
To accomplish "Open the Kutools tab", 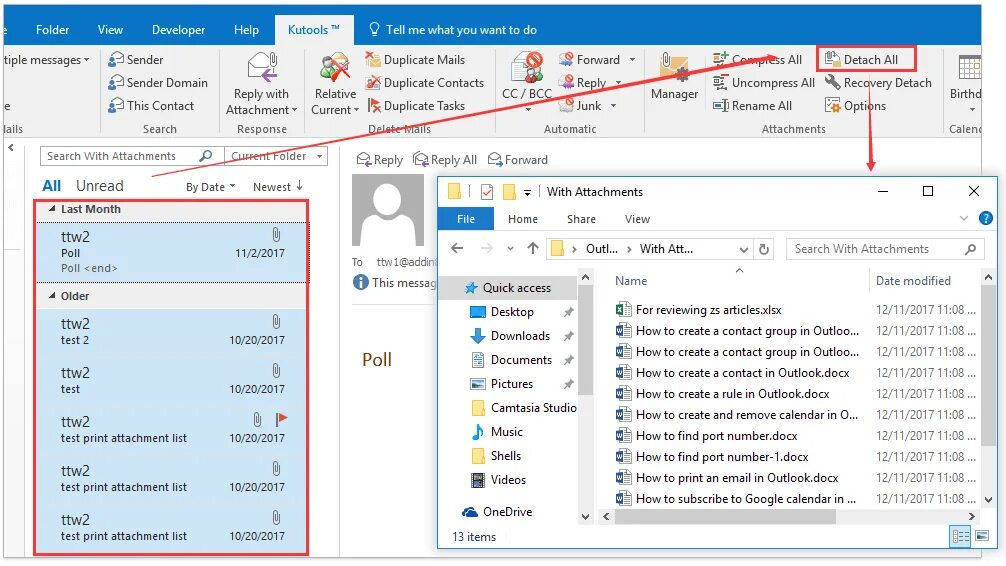I will pyautogui.click(x=313, y=30).
